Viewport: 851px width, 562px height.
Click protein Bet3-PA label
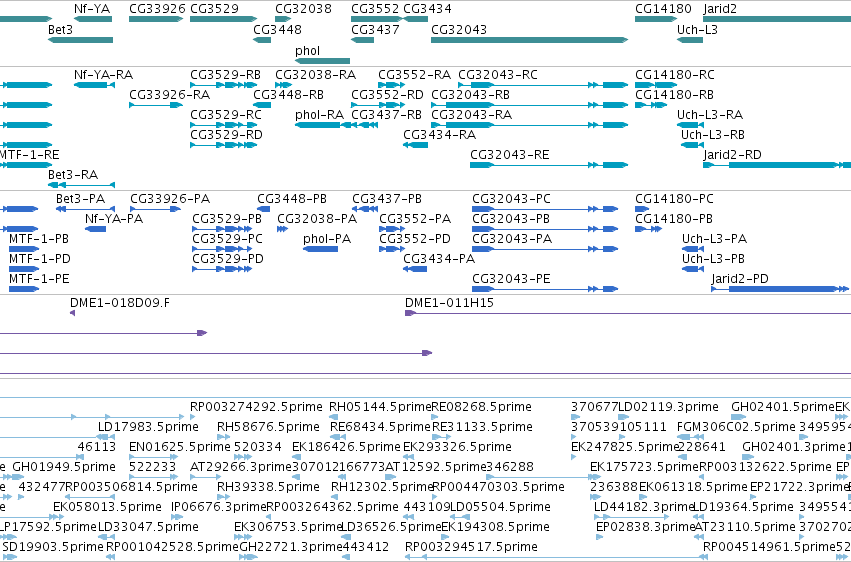80,199
